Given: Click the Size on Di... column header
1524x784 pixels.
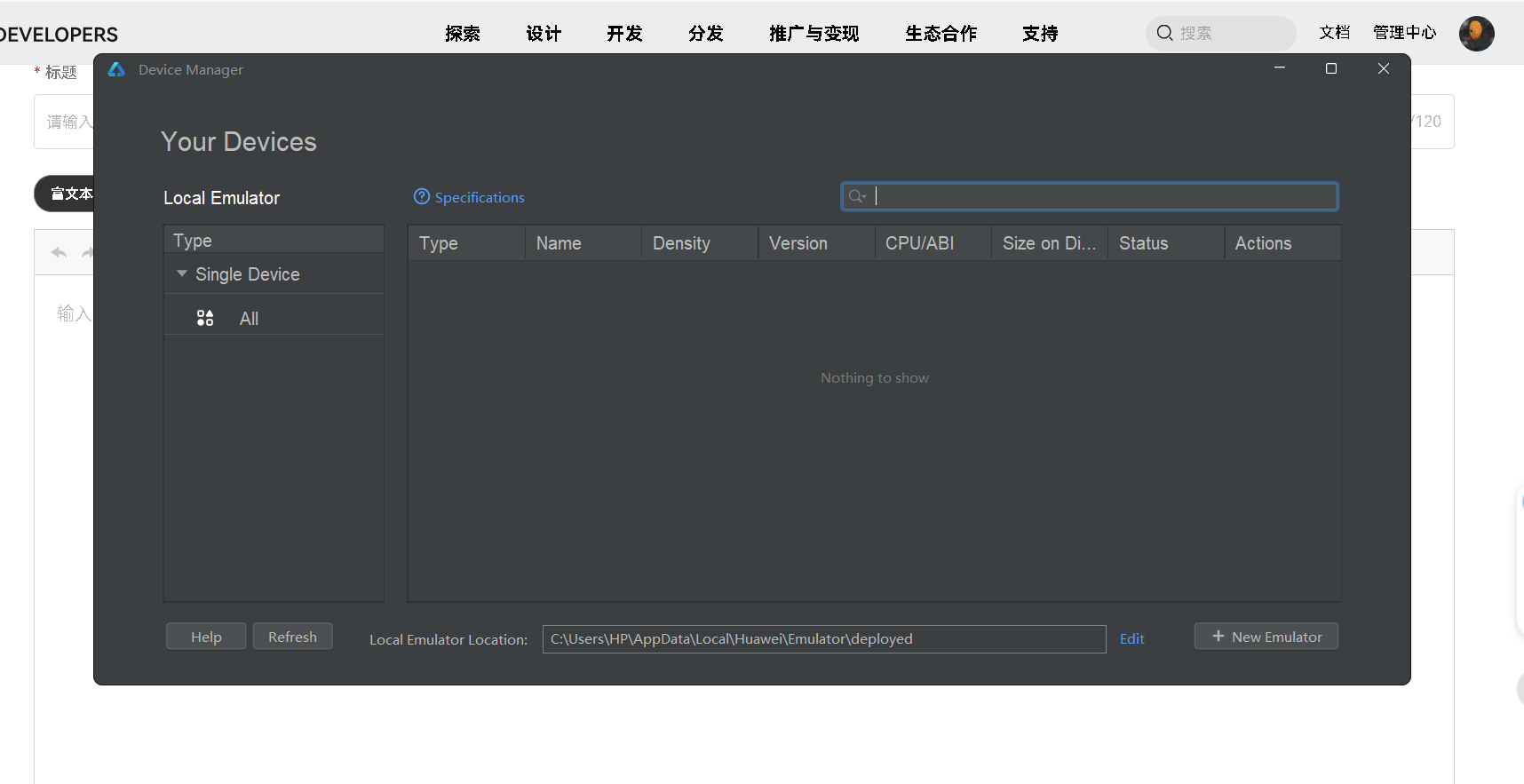Looking at the screenshot, I should click(1050, 243).
